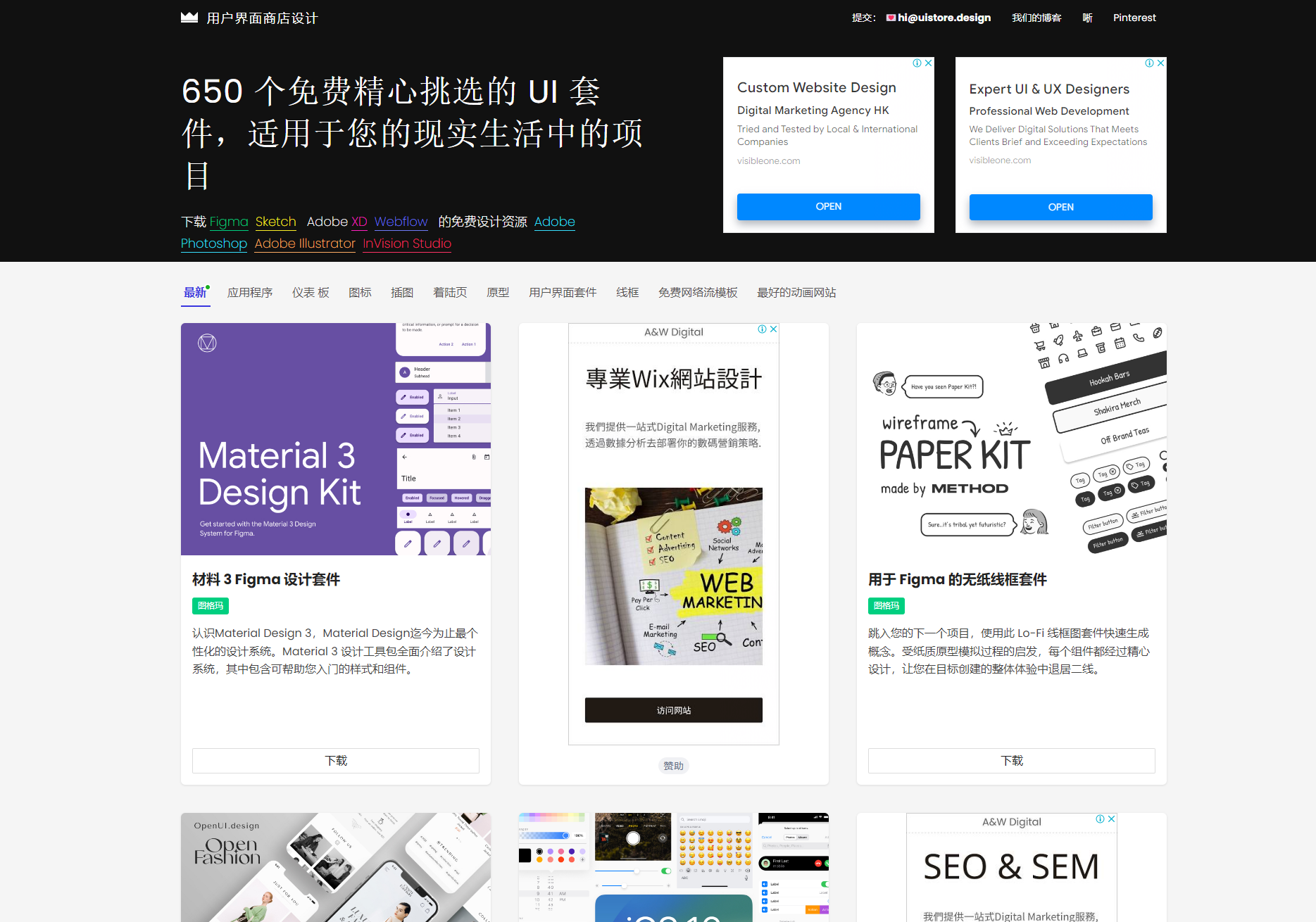Close the Custom Website Design ad
This screenshot has height=922, width=1316.
click(928, 63)
